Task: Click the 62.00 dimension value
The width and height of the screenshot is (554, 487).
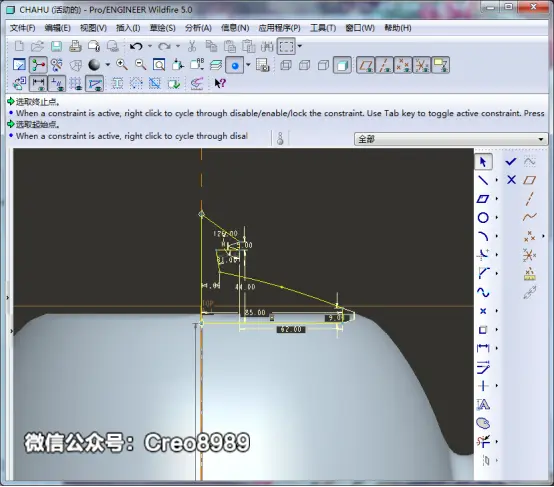Action: pos(291,329)
